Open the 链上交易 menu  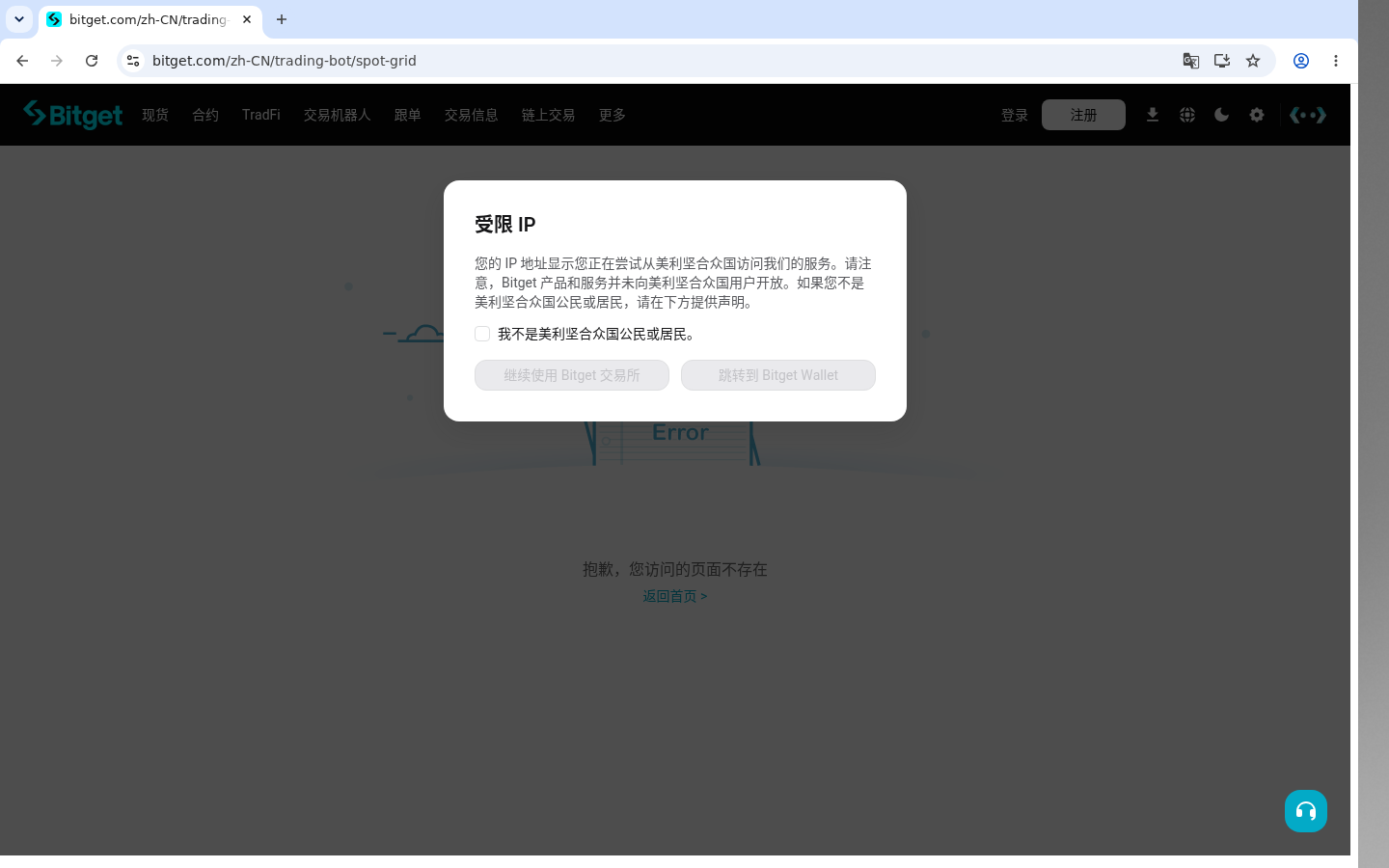point(549,115)
